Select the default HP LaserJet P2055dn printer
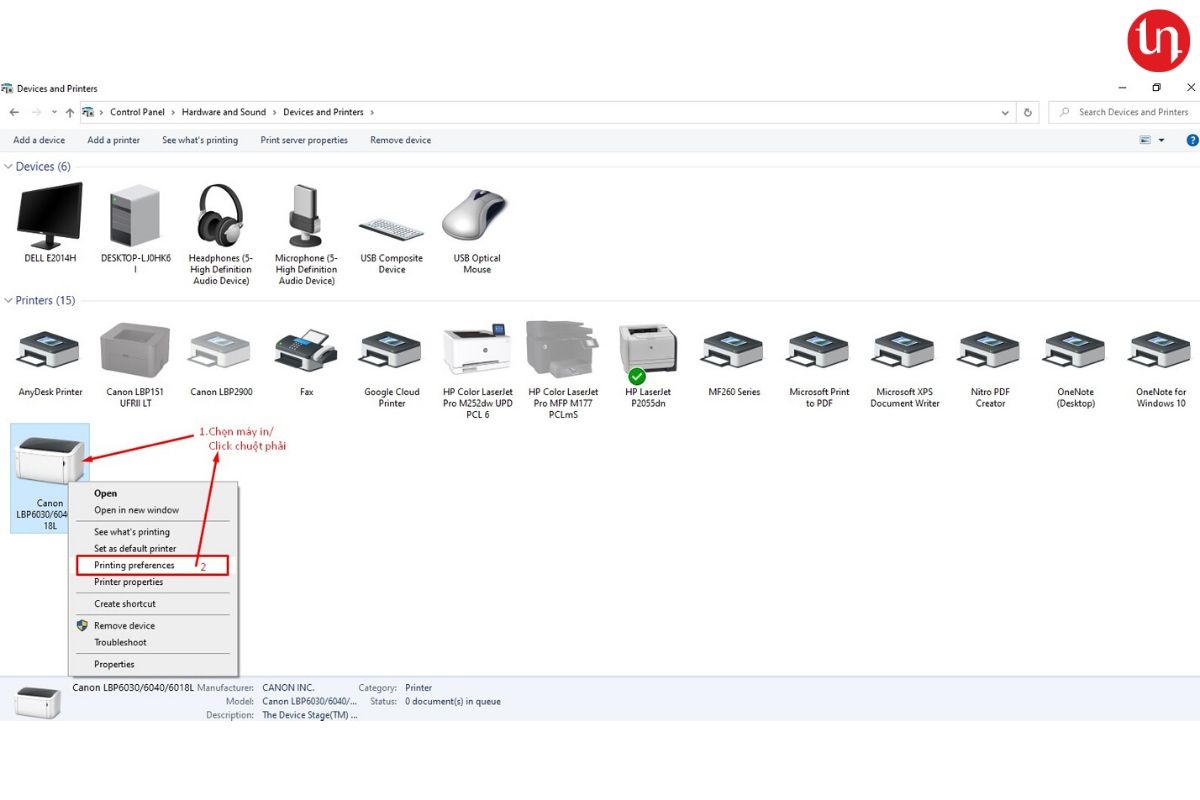This screenshot has width=1200, height=800. [x=649, y=365]
